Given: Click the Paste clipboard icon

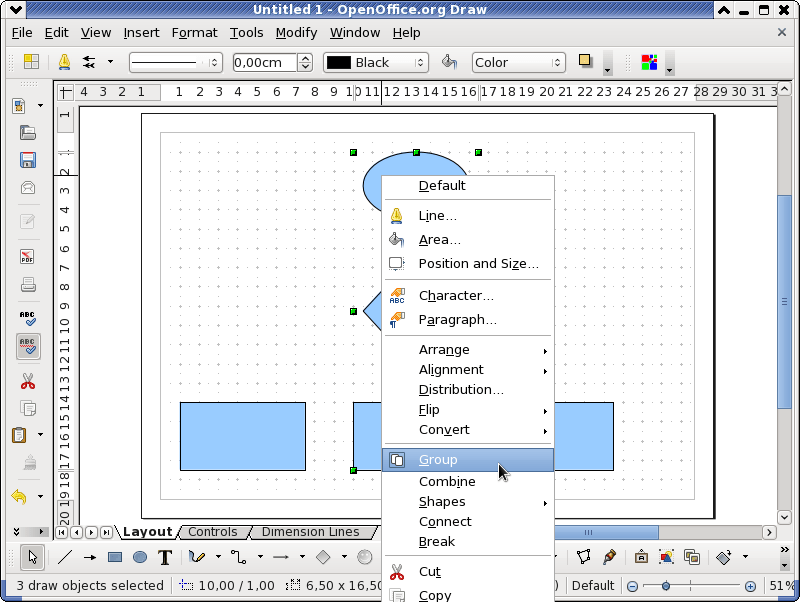Looking at the screenshot, I should click(19, 435).
